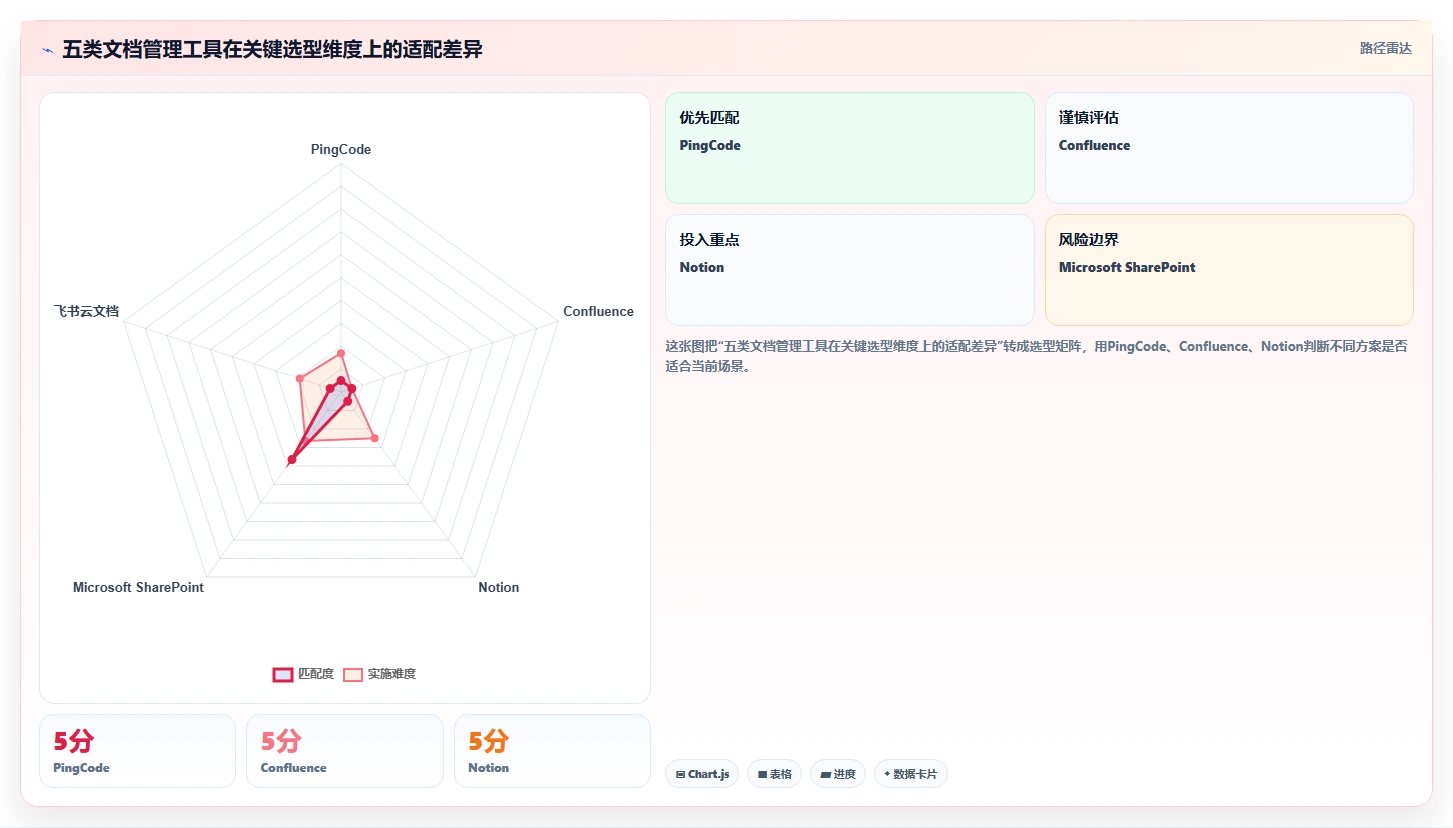Click the PingCode axis label on radar
1453x828 pixels.
[x=341, y=149]
